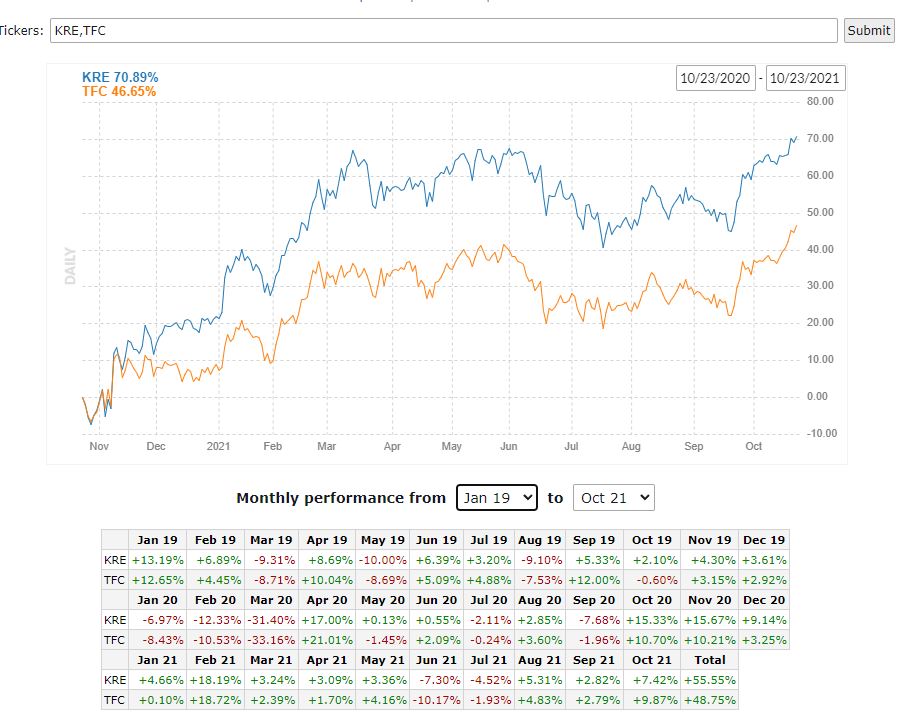Viewport: 910px width, 723px height.
Task: Click the blue KRE 70.89% legend label
Action: [x=119, y=77]
